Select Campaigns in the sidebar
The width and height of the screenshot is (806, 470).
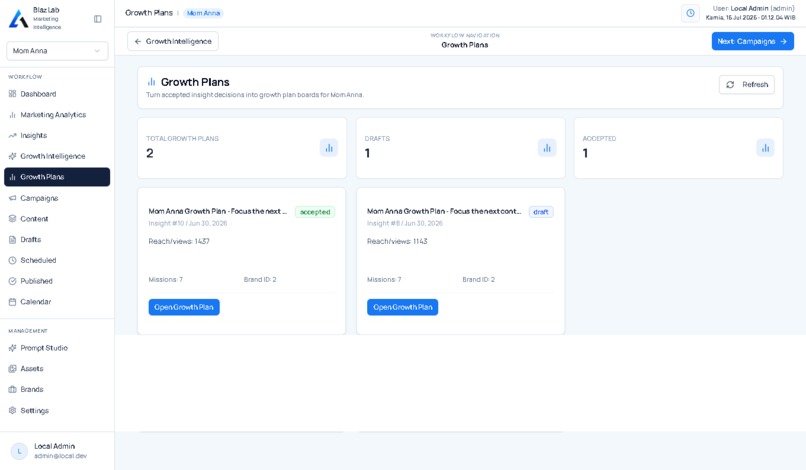[57, 198]
